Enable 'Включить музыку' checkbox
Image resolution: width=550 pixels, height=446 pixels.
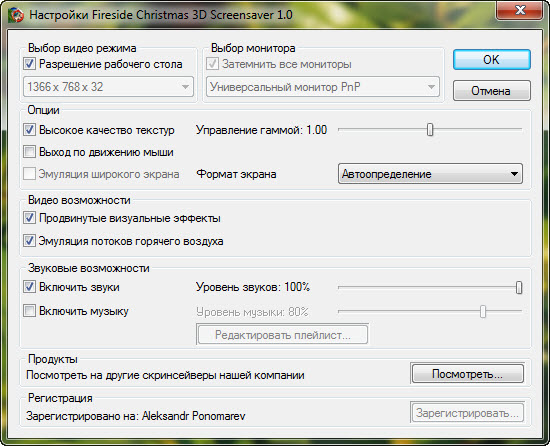(x=29, y=311)
